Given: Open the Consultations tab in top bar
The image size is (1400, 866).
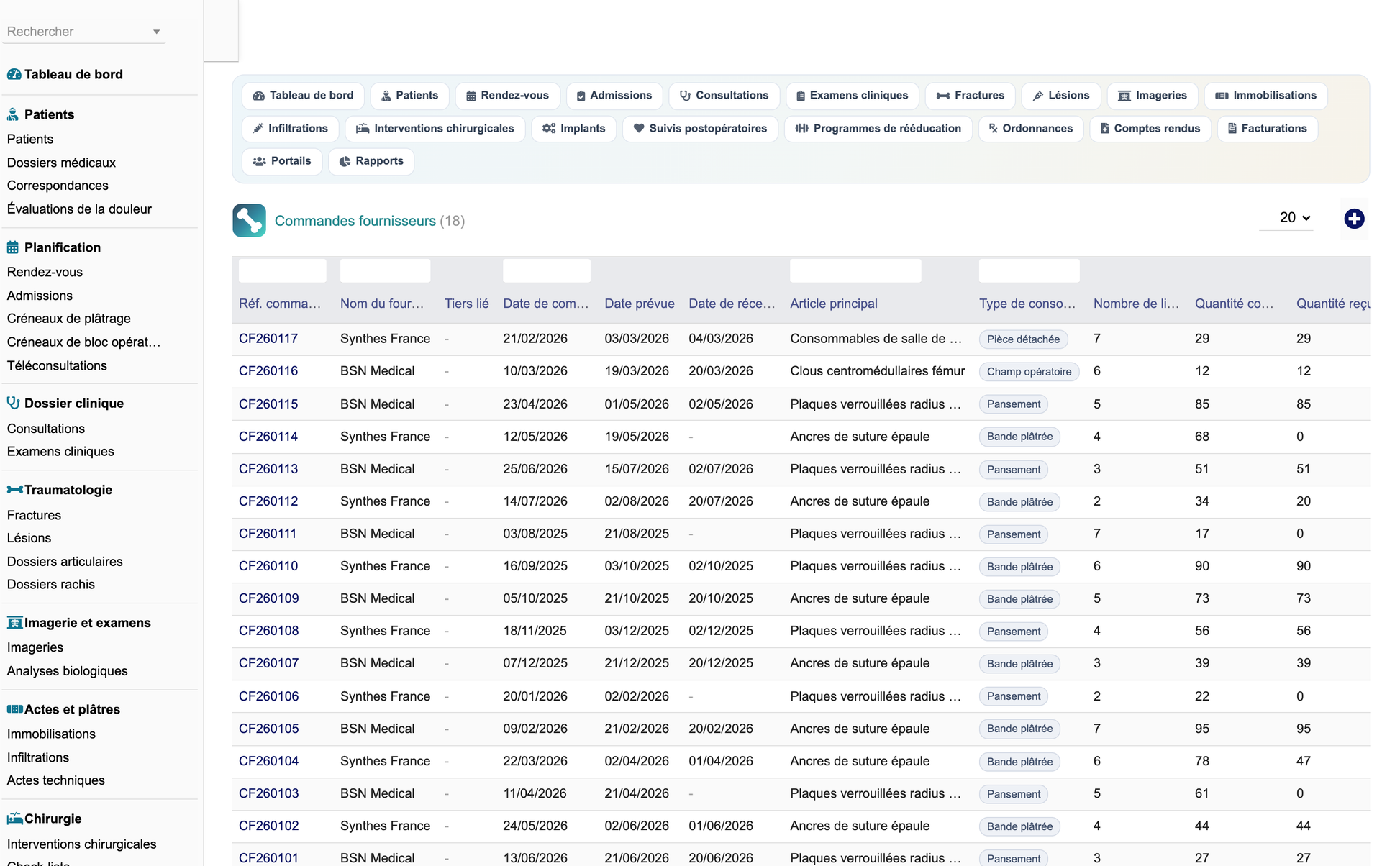Looking at the screenshot, I should pos(724,96).
